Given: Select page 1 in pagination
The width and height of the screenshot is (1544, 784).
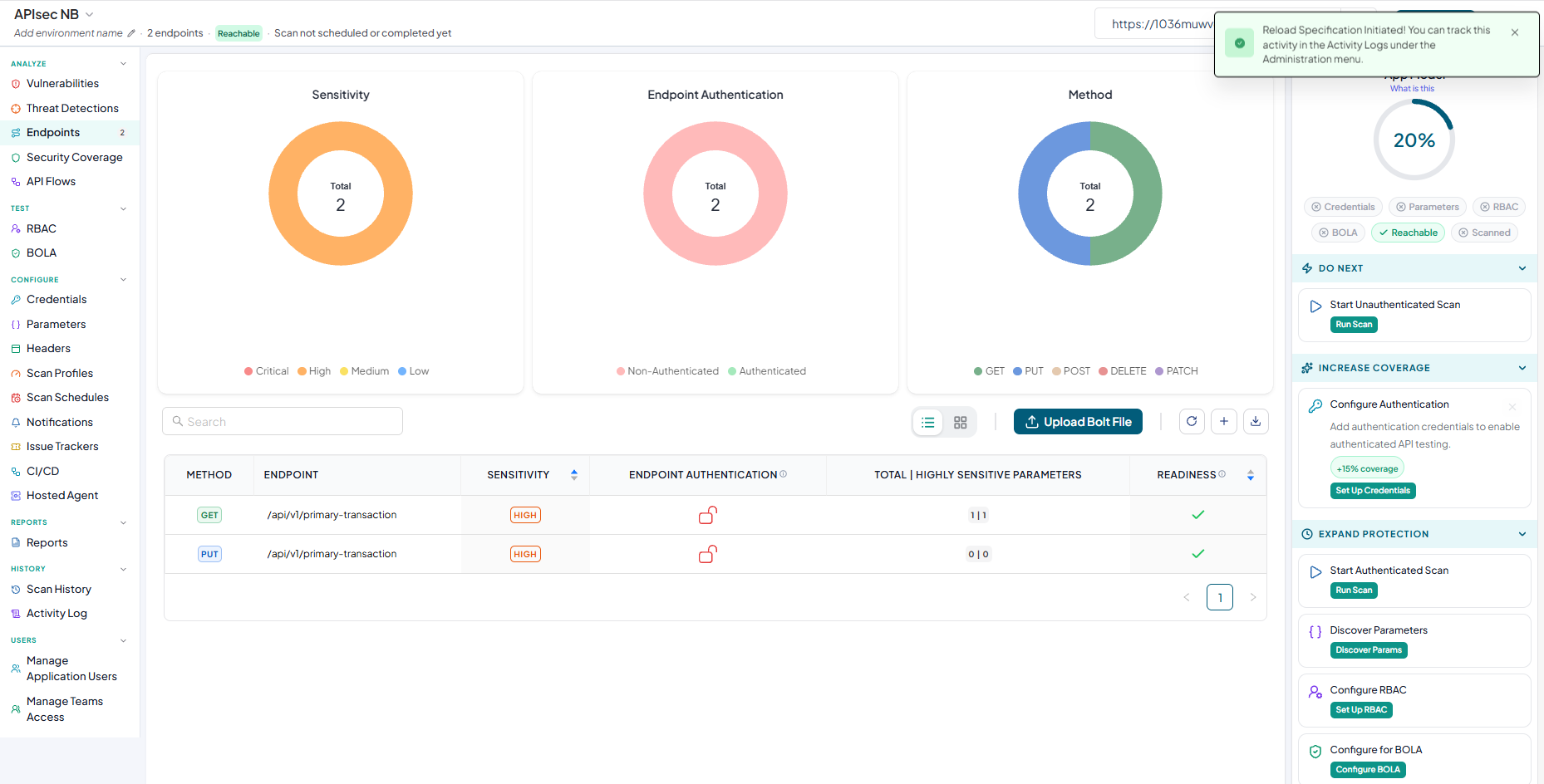Looking at the screenshot, I should click(1220, 597).
